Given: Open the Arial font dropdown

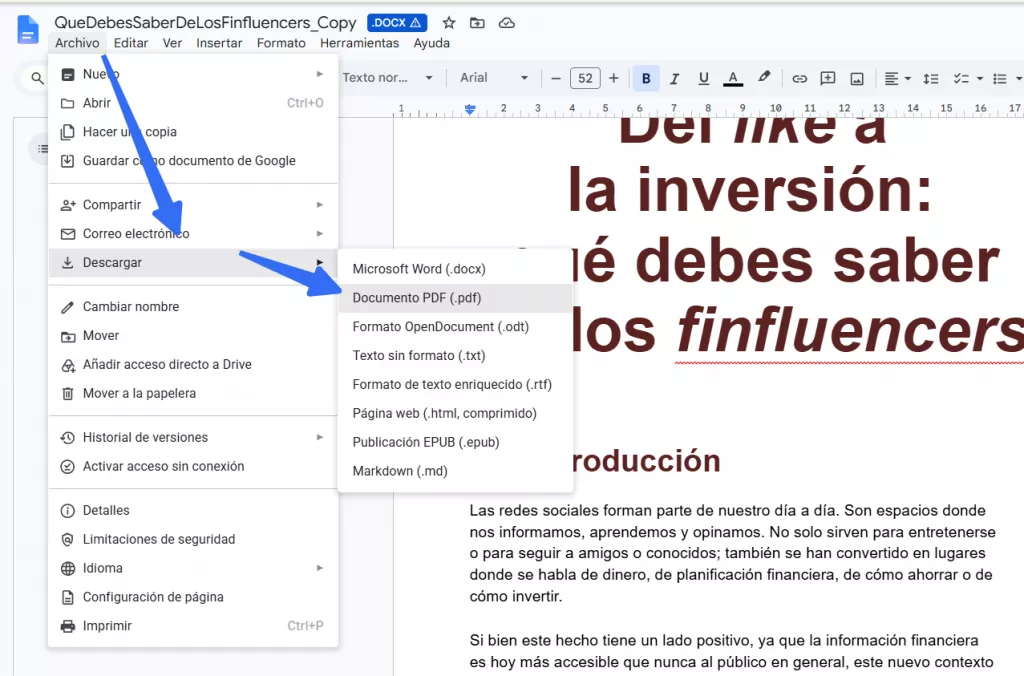Looking at the screenshot, I should pyautogui.click(x=494, y=78).
